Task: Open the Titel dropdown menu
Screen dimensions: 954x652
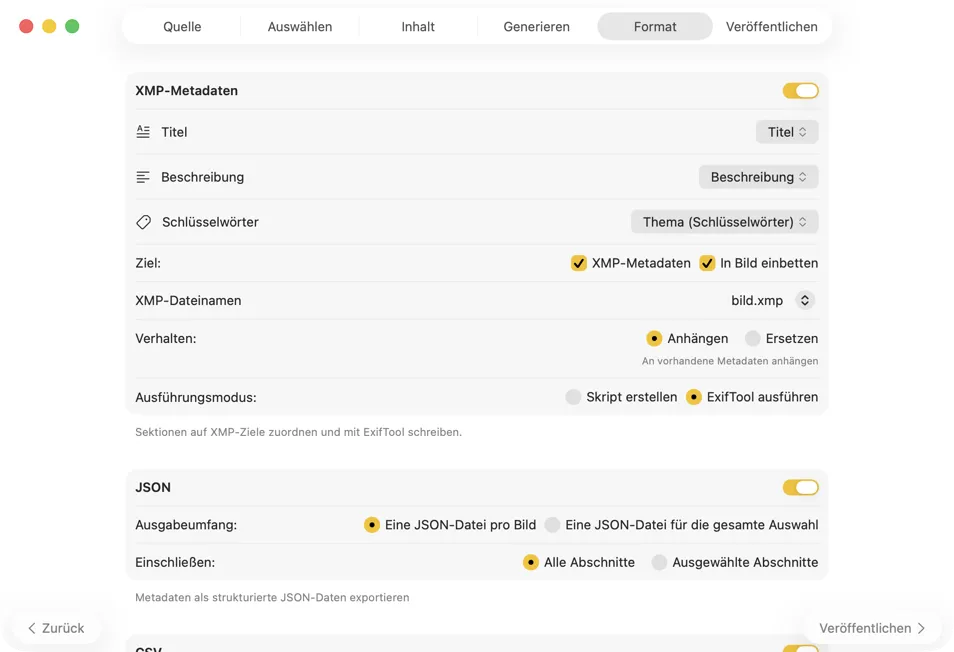Action: [786, 132]
